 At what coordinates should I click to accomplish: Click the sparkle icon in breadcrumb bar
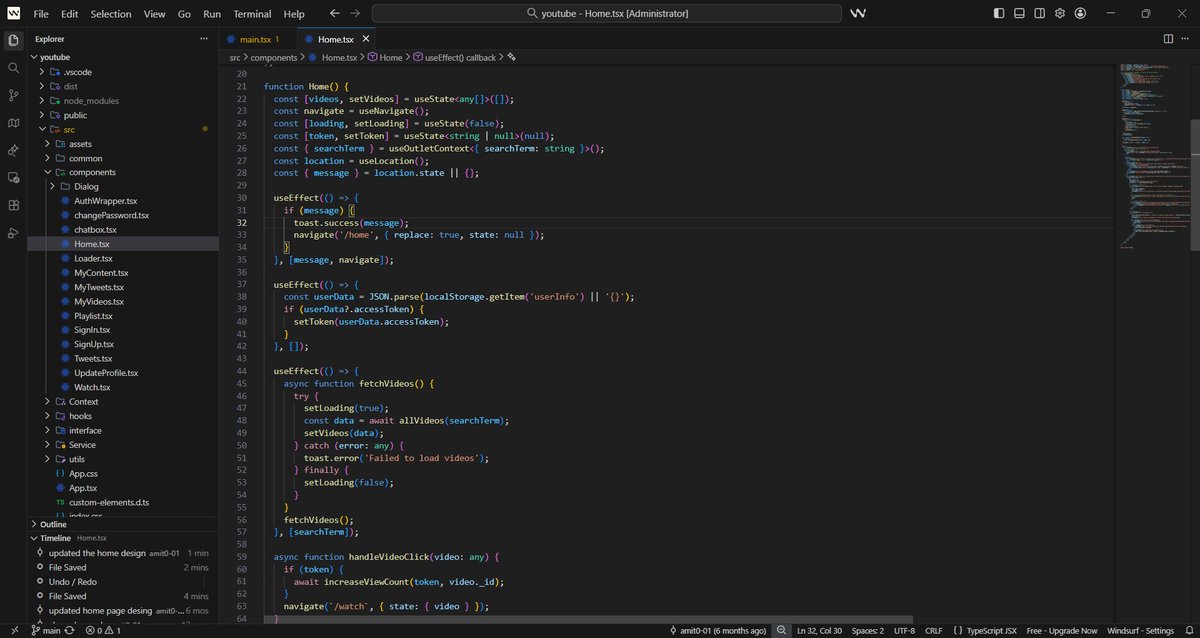coord(511,58)
